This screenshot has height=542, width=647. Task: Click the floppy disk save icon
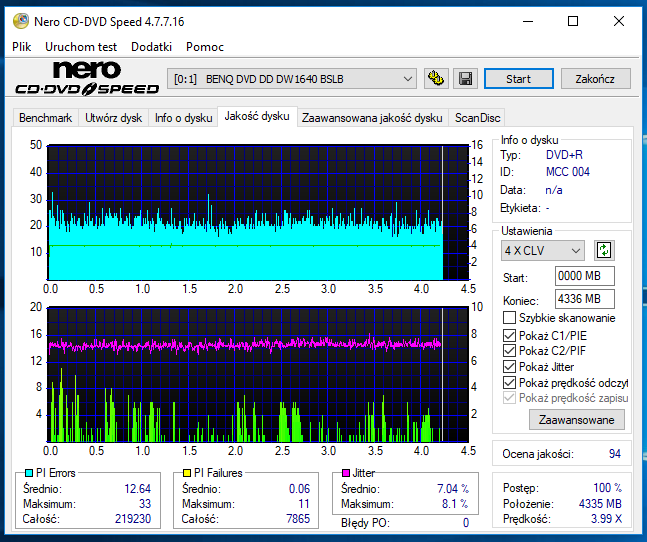point(465,78)
